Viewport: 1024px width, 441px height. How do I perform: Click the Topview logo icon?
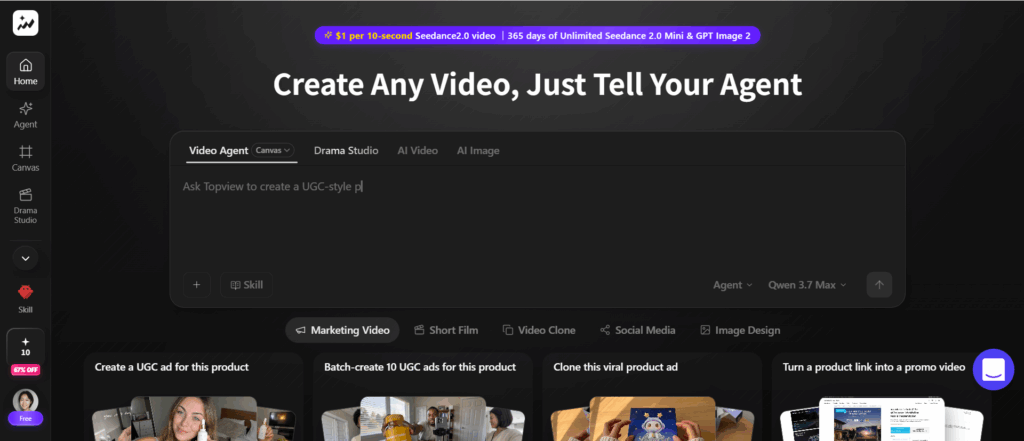point(25,24)
